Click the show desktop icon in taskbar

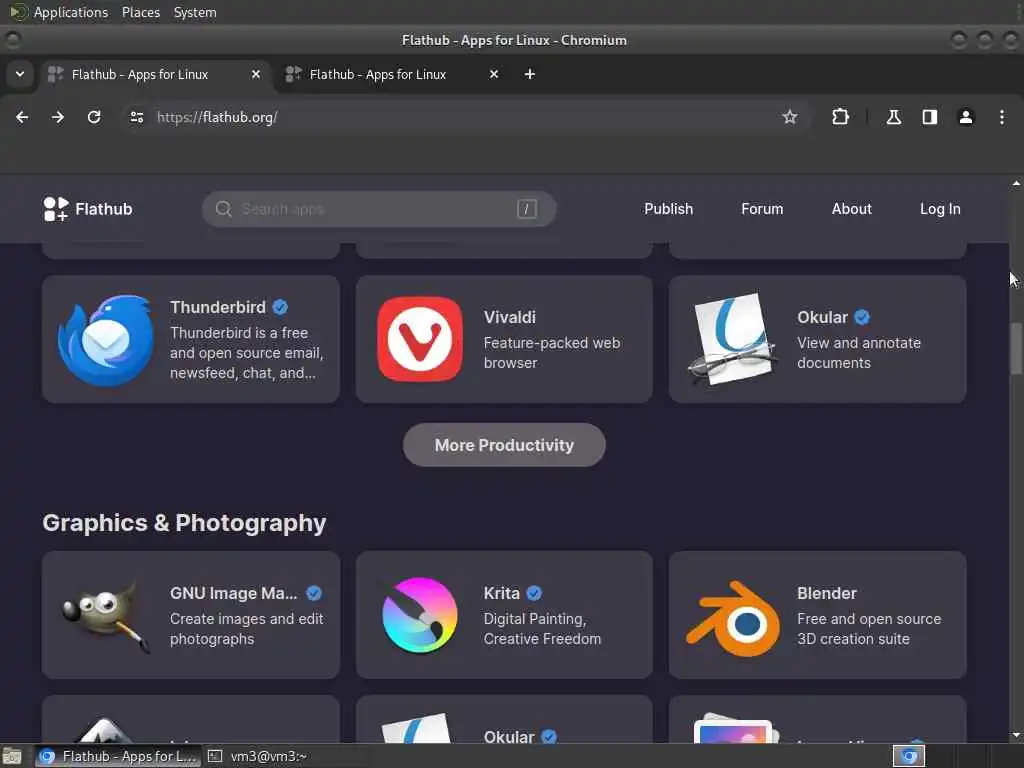point(12,756)
